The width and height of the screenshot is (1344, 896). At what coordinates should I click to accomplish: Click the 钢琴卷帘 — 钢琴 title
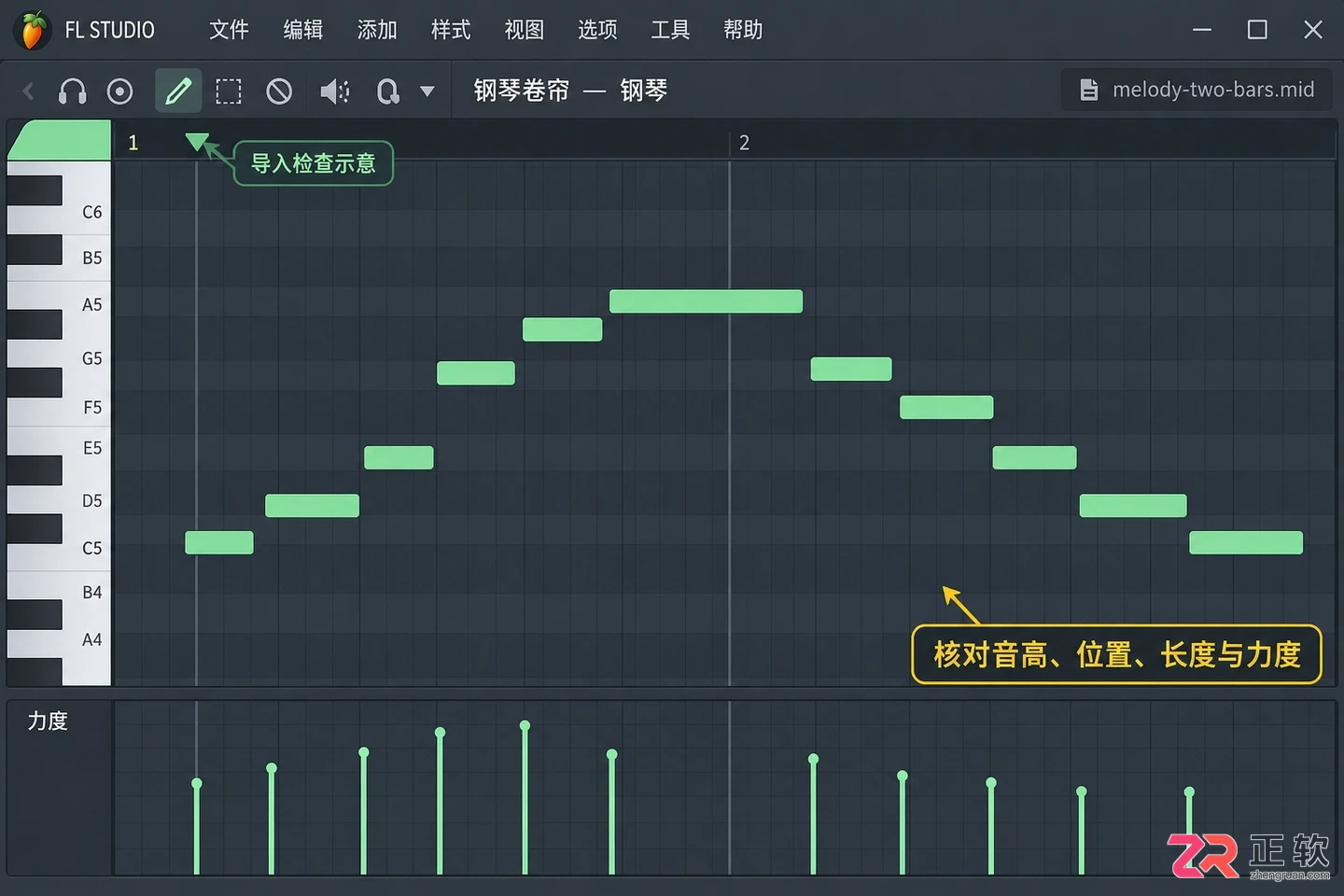point(570,91)
